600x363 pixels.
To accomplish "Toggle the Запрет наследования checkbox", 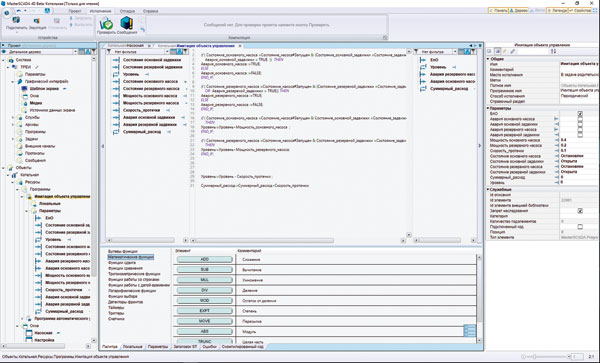I will click(580, 211).
